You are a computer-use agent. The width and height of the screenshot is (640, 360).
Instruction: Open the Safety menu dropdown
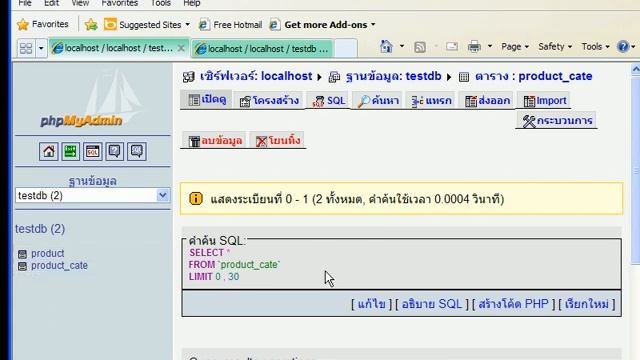click(555, 47)
